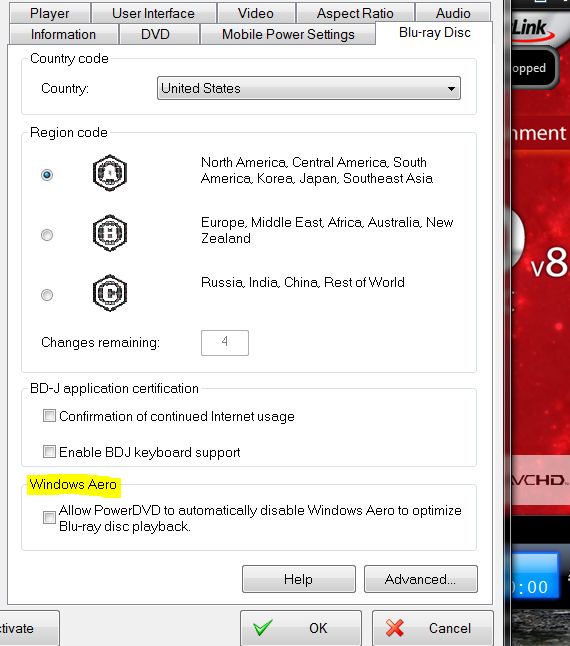Switch to the Audio tab
570x646 pixels.
coord(453,13)
